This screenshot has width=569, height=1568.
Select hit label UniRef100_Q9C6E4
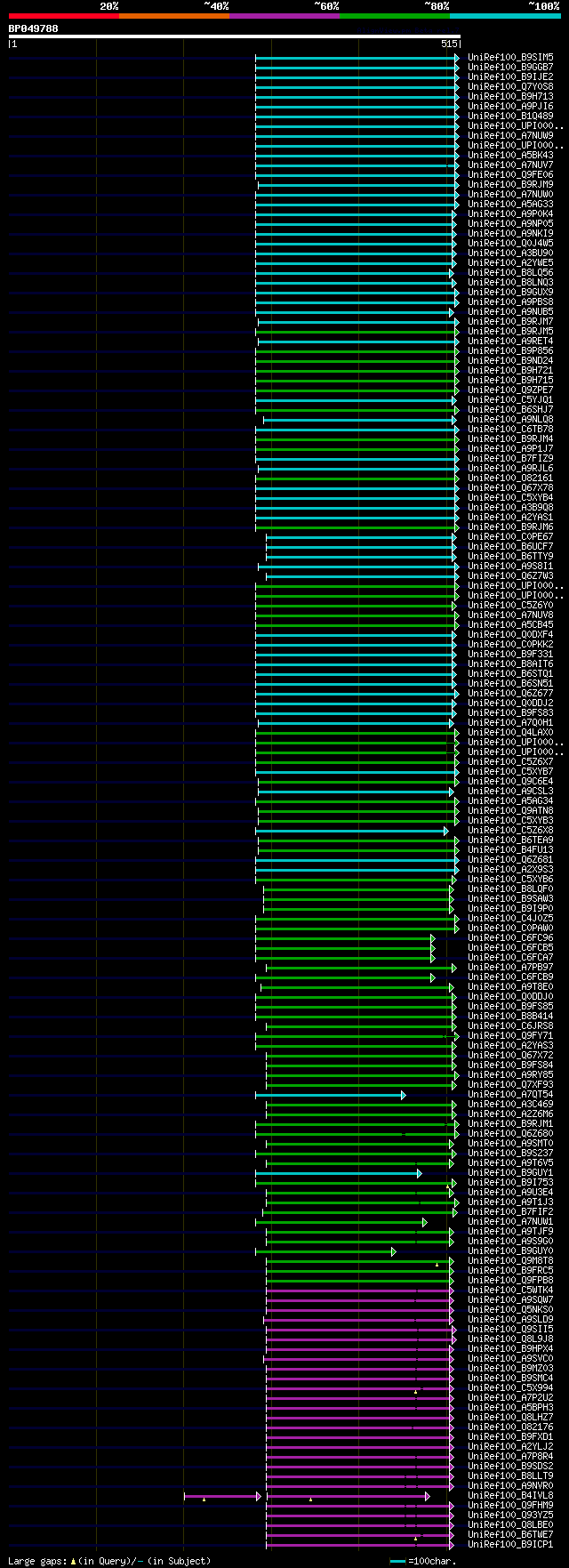[510, 781]
